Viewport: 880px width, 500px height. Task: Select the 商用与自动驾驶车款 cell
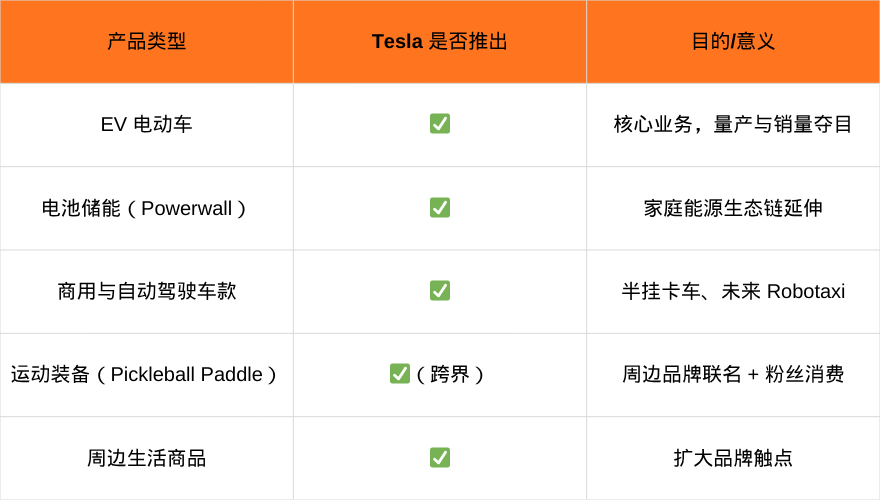tap(146, 291)
